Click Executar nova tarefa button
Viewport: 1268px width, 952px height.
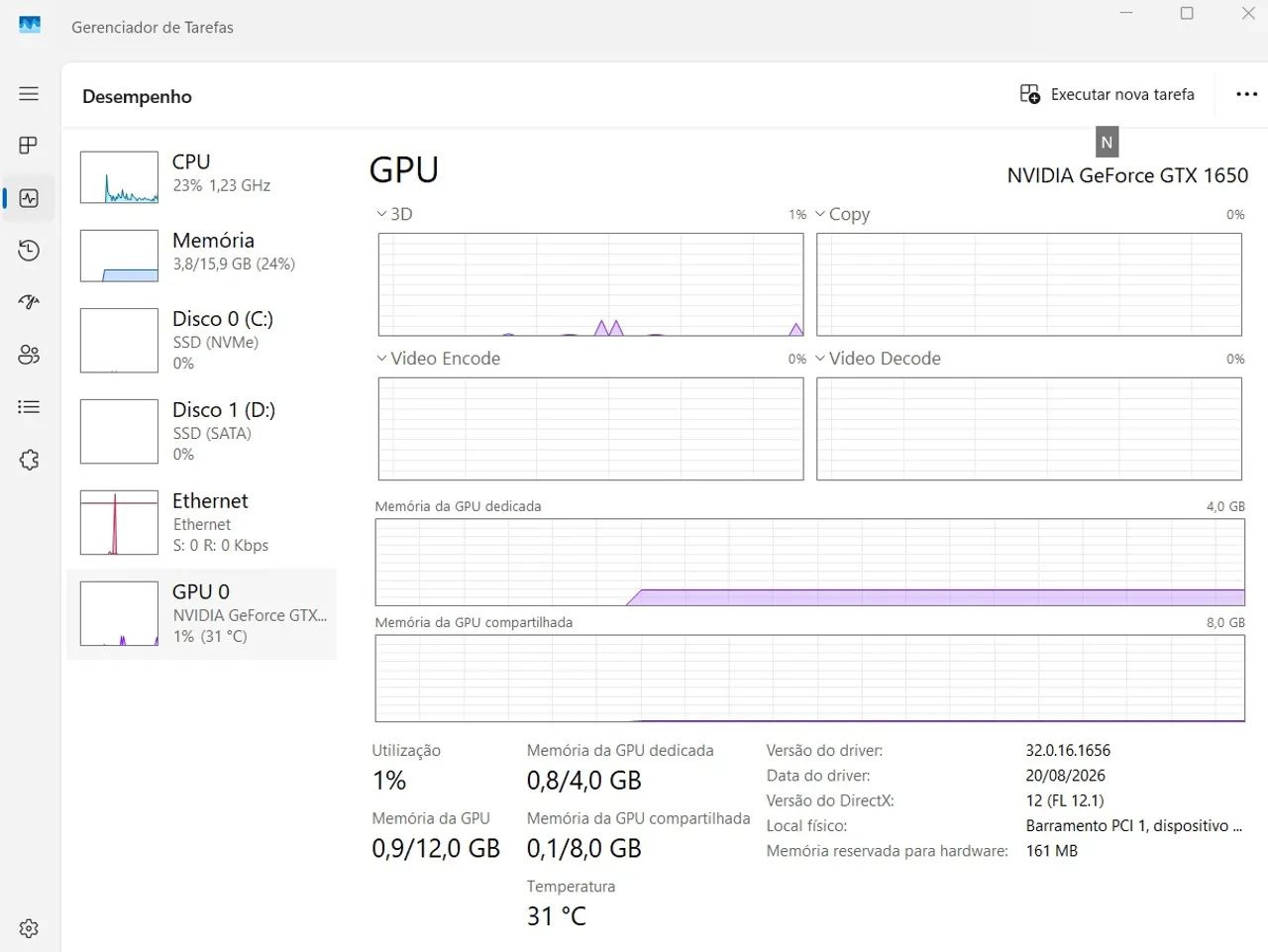pos(1108,94)
